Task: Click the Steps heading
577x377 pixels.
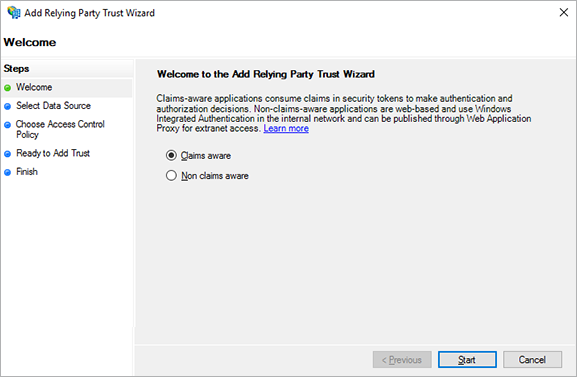Action: (16, 68)
